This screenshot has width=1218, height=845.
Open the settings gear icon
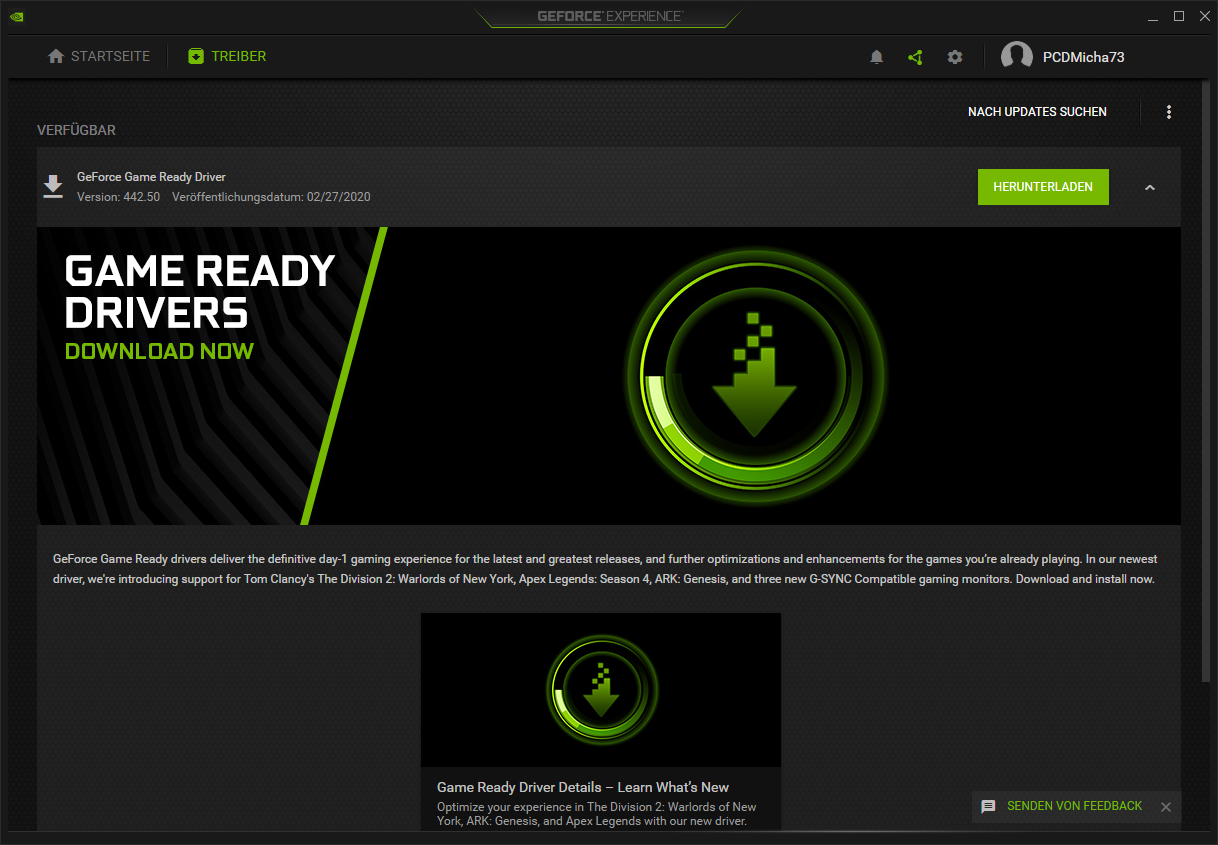point(955,57)
